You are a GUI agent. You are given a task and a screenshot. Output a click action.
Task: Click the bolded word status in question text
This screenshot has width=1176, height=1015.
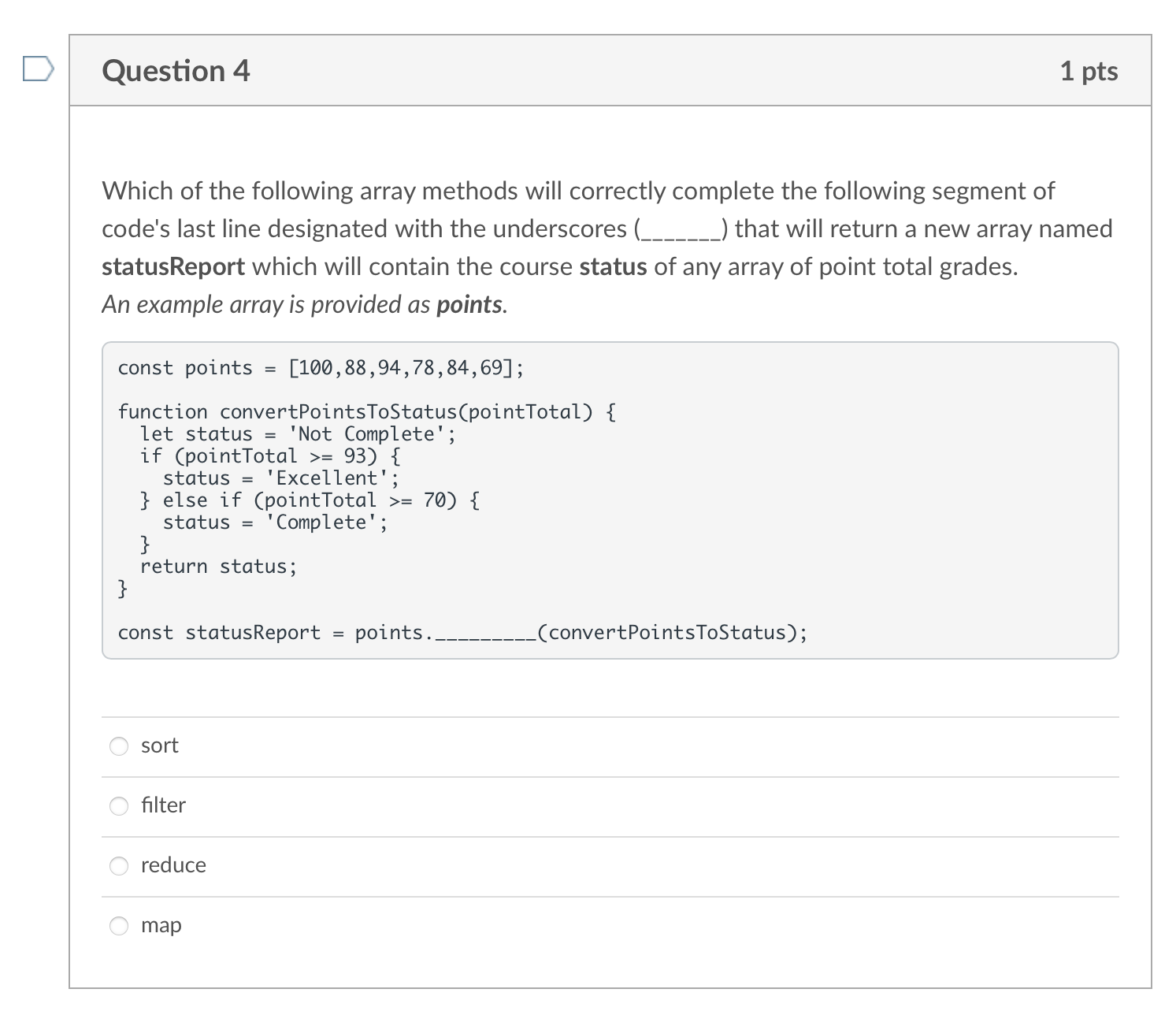610,266
